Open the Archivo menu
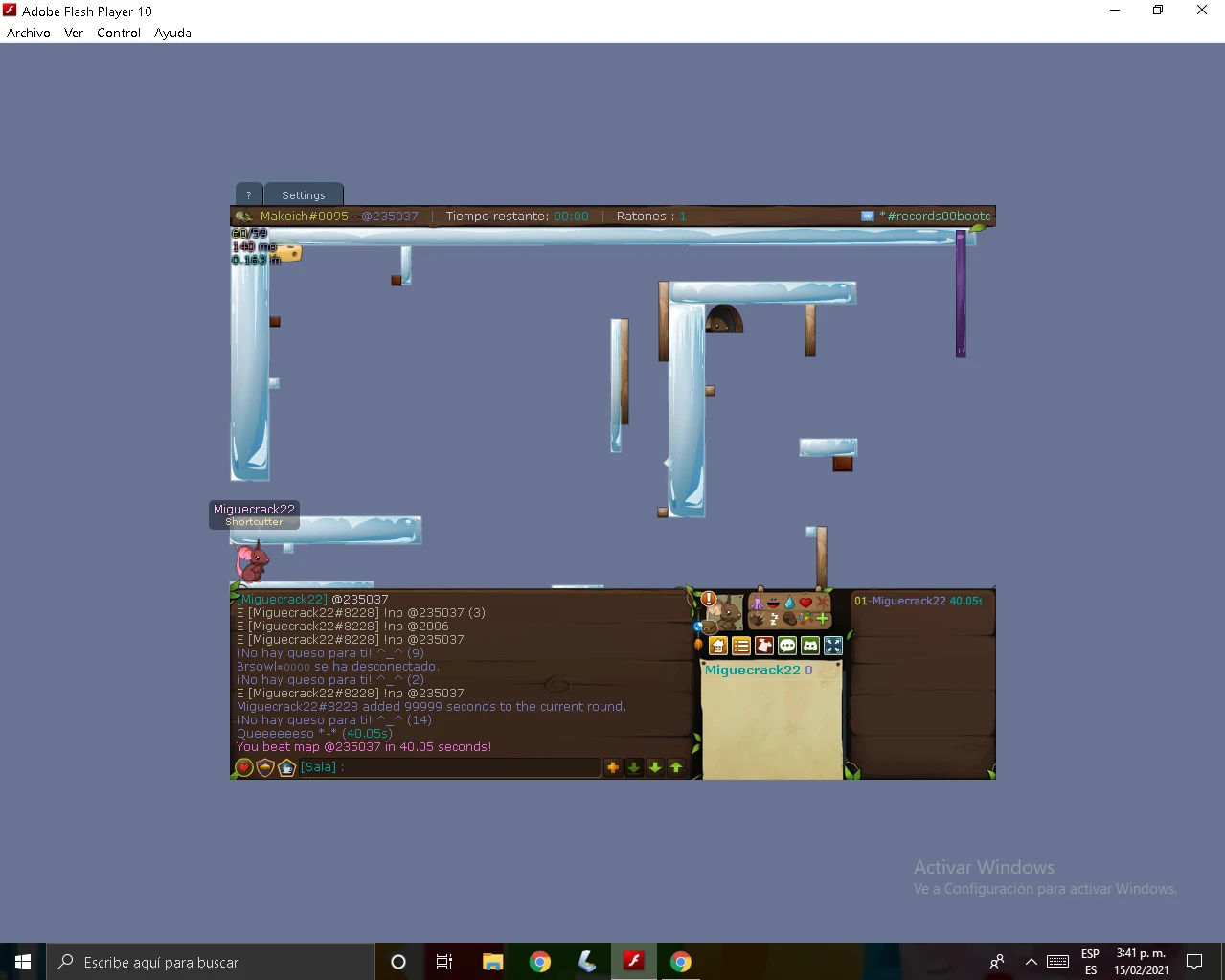Screen dimensions: 1225x980 (x=29, y=33)
